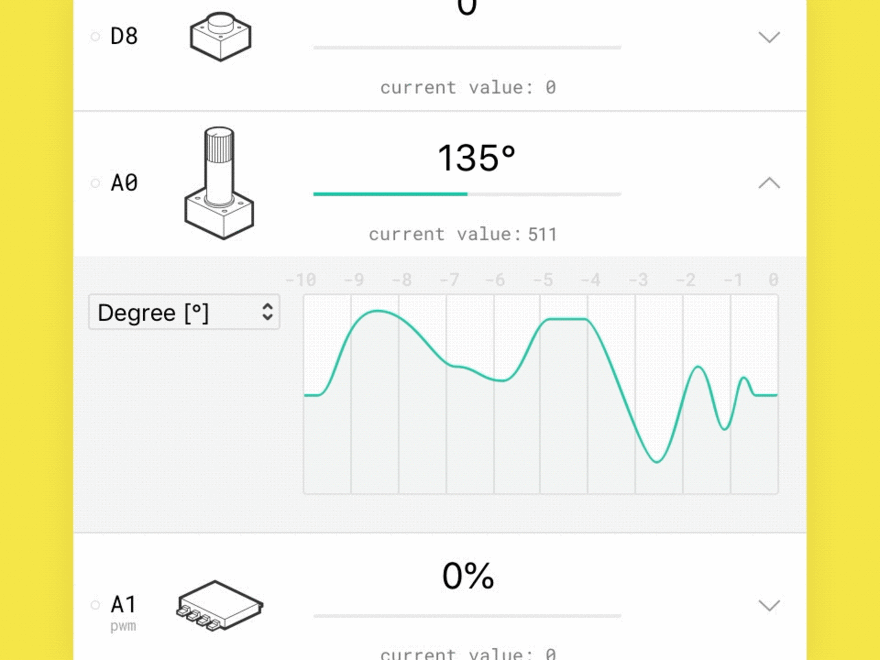Click the D8 push button component icon
Viewport: 880px width, 660px height.
[x=220, y=37]
